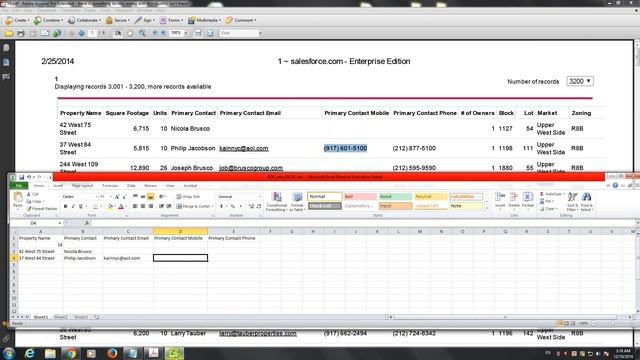Switch to the Excel Formulas tab
The width and height of the screenshot is (640, 360).
point(110,186)
